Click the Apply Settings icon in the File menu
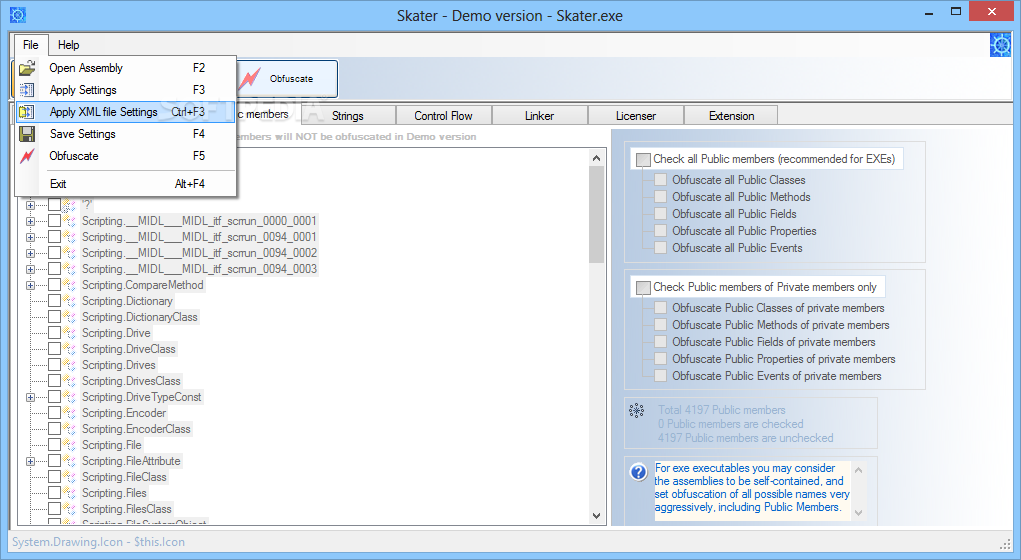This screenshot has height=560, width=1021. 27,90
